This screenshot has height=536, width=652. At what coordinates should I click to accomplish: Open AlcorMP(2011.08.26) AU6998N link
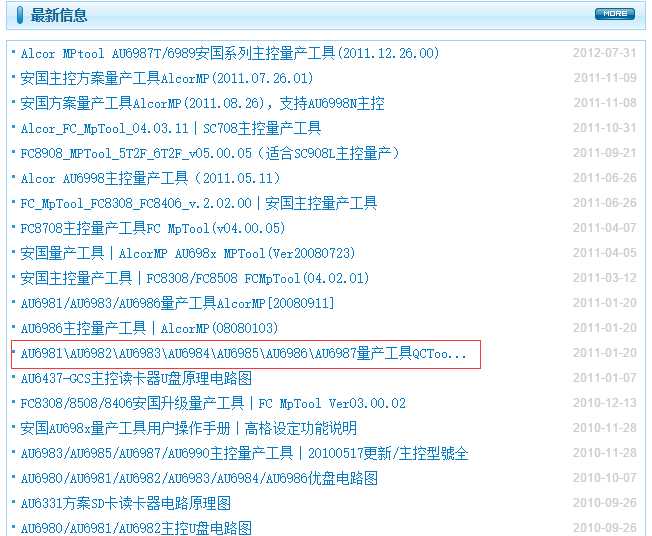coord(203,103)
